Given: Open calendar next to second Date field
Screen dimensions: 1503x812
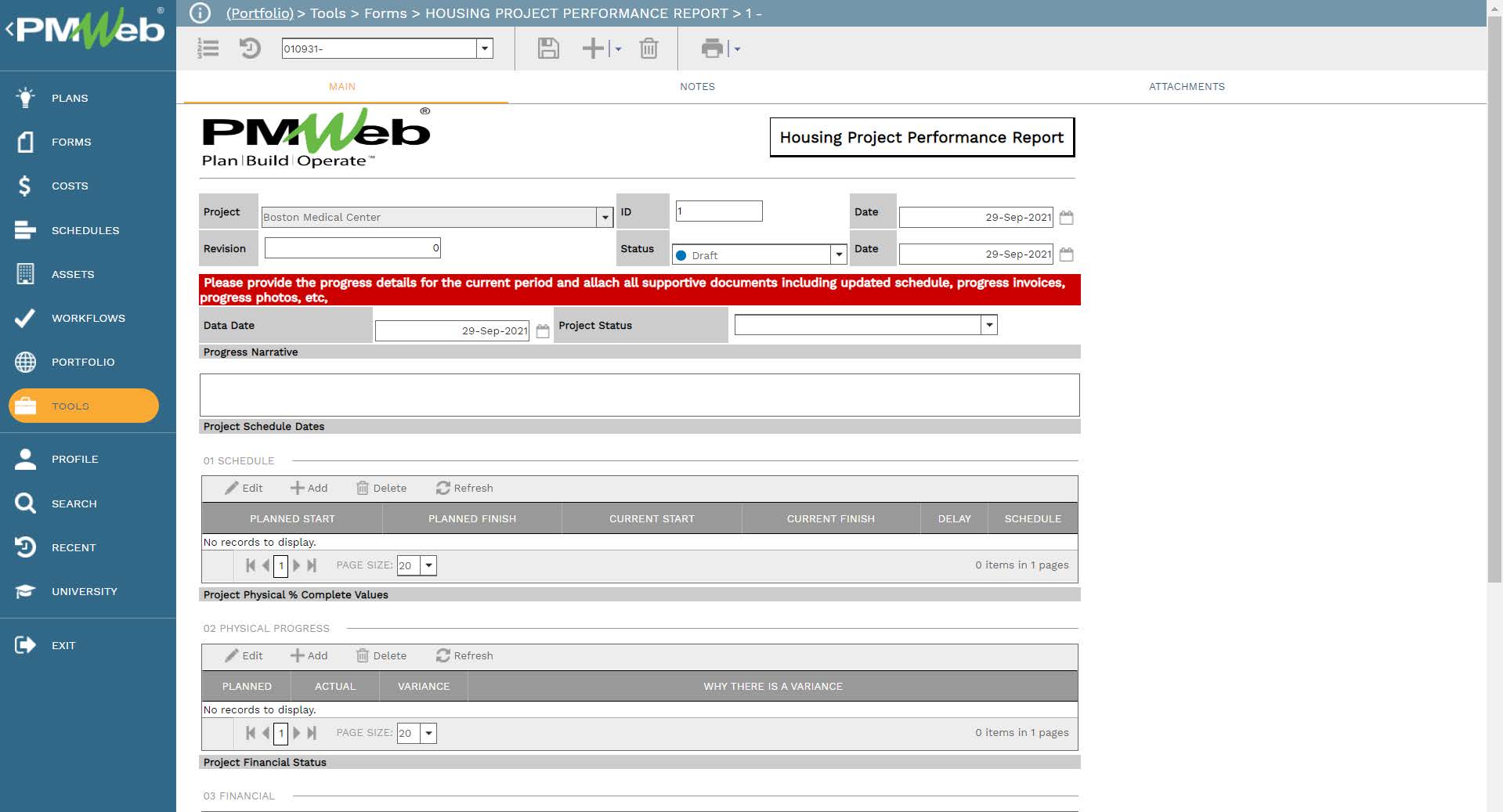Looking at the screenshot, I should coord(1066,254).
